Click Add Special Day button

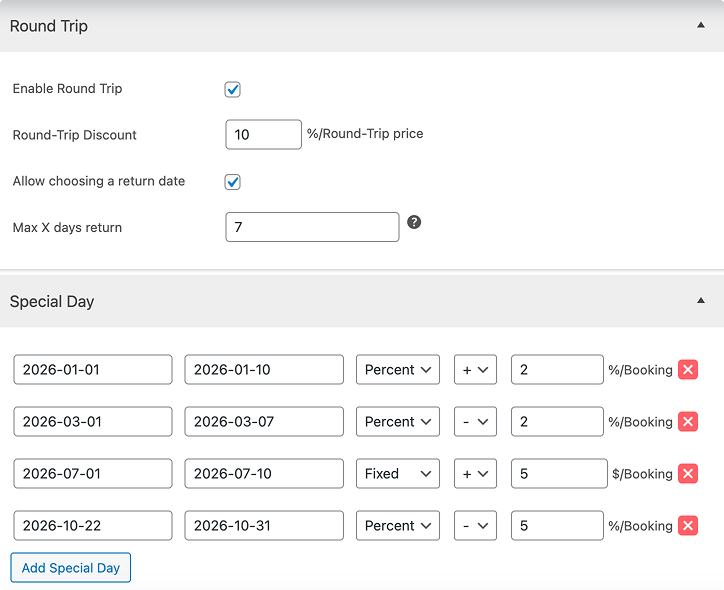71,568
